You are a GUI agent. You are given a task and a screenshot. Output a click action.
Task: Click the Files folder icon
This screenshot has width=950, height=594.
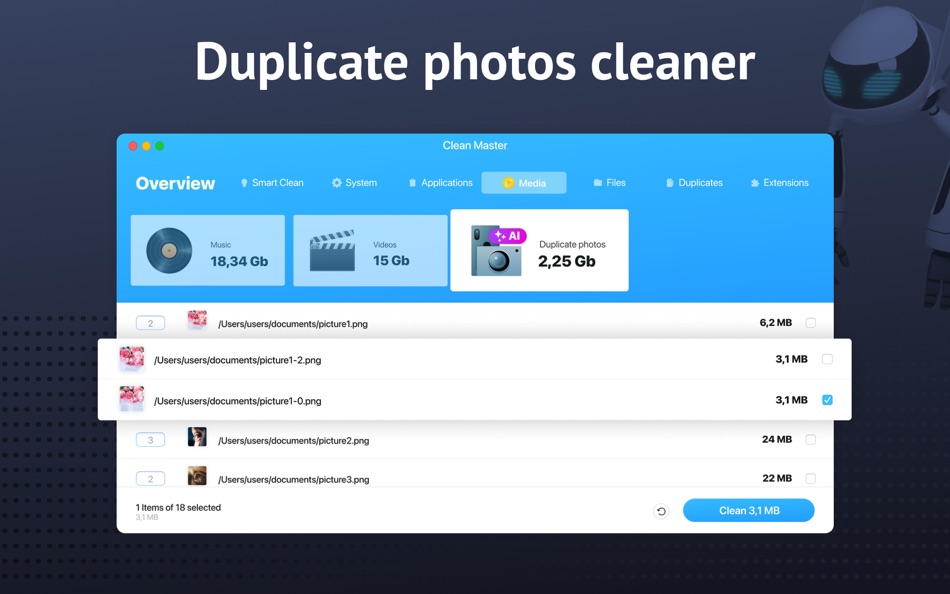tap(597, 182)
